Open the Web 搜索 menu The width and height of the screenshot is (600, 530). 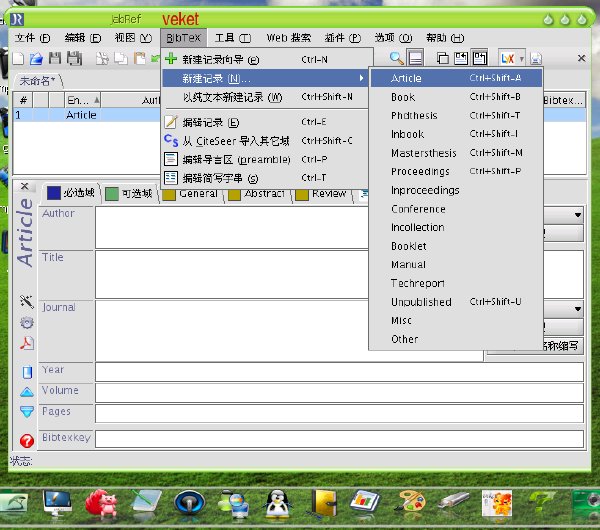289,38
